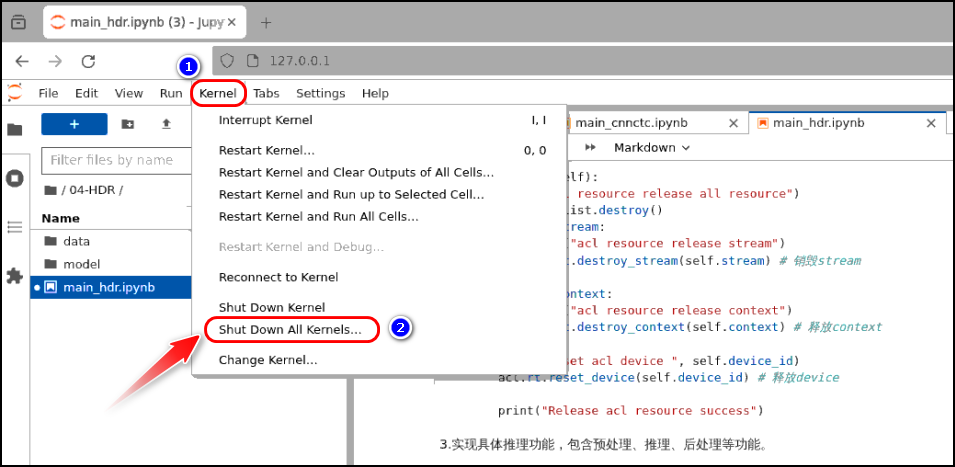Open the View menu

[x=129, y=93]
